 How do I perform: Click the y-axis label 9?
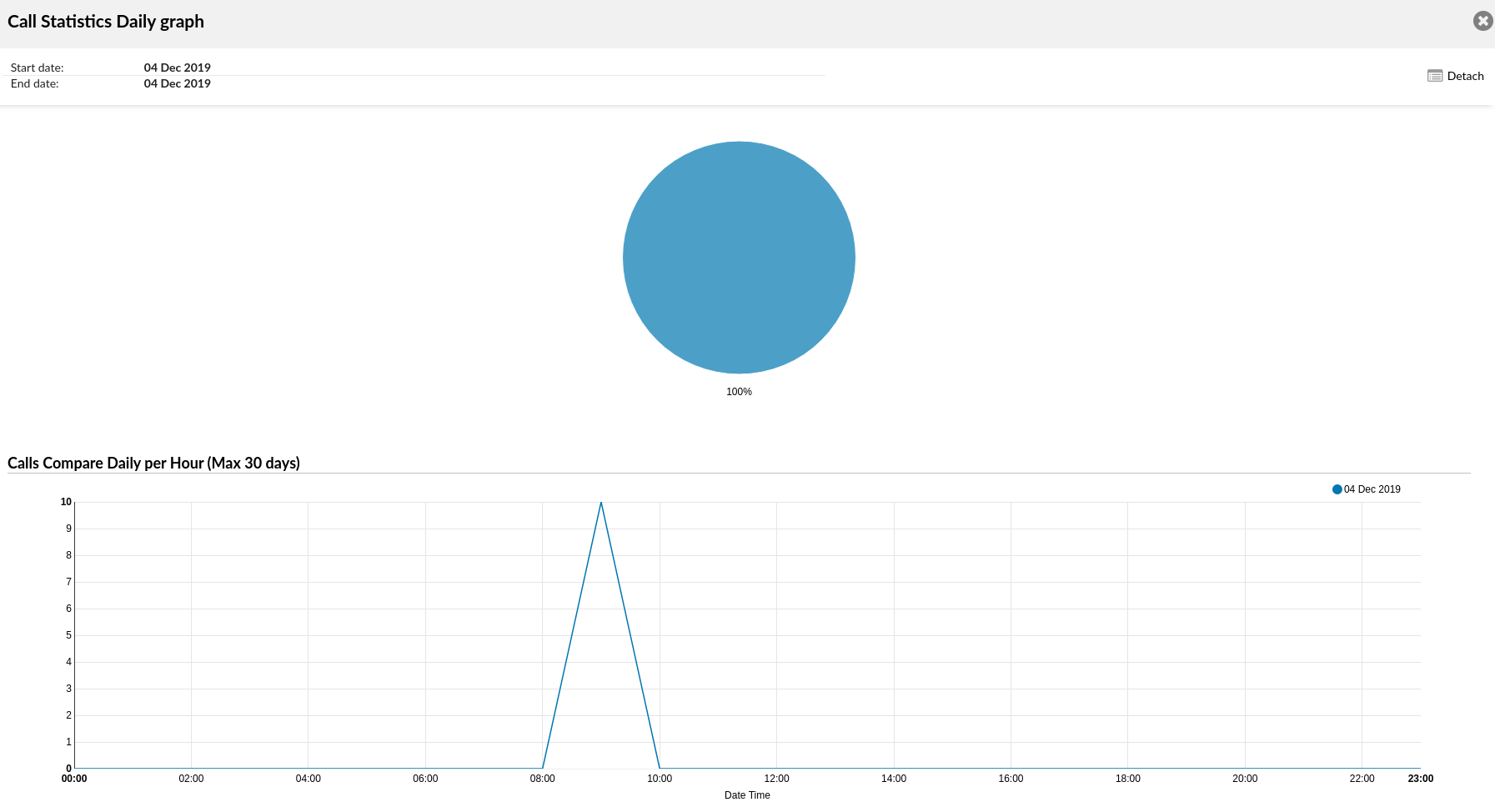click(x=69, y=529)
